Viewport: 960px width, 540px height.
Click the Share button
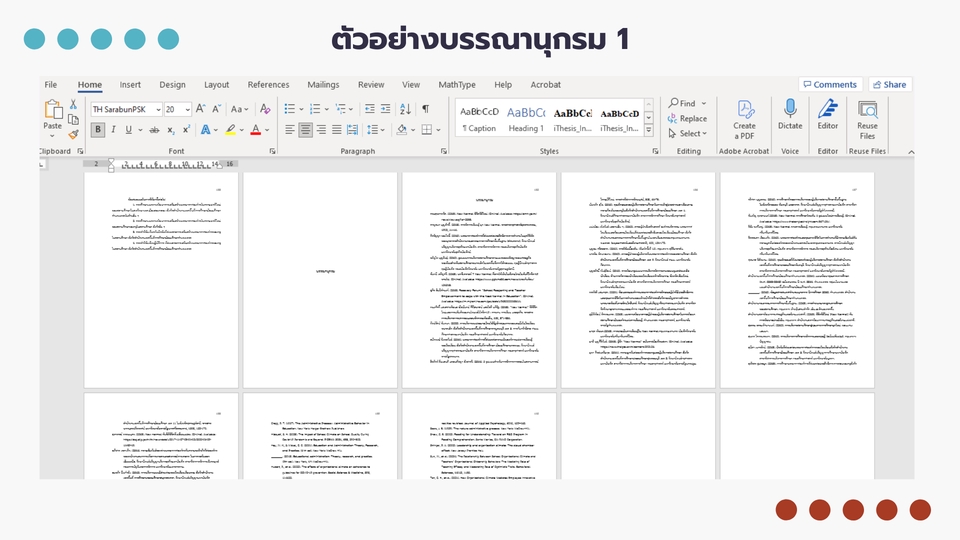[x=889, y=85]
